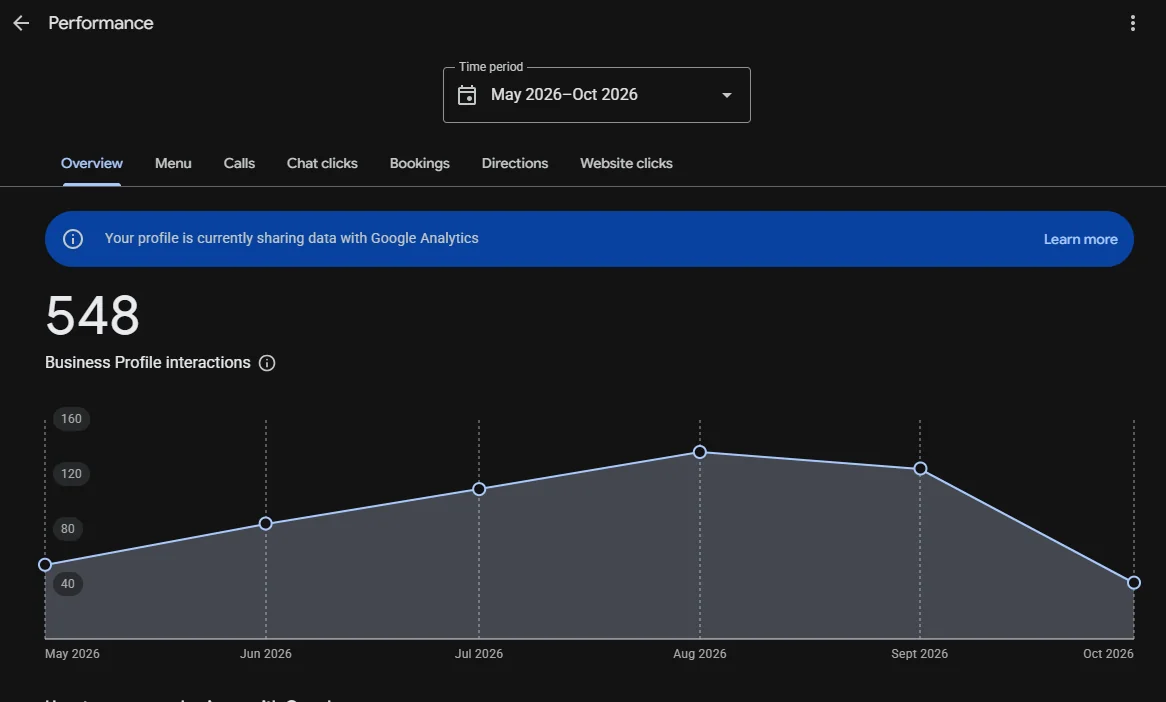Switch to the Overview tab
1166x702 pixels.
[x=91, y=164]
